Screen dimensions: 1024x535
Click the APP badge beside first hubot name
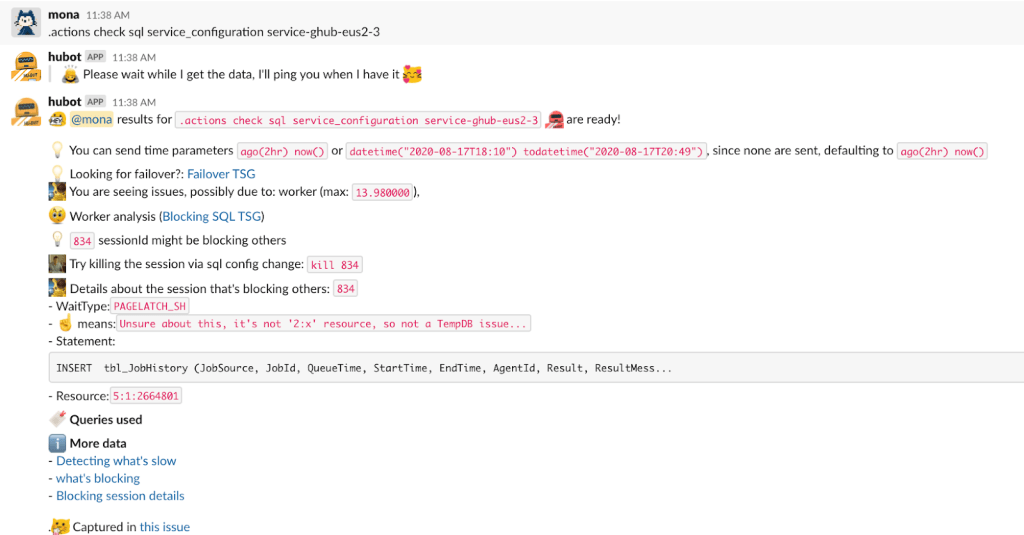(x=95, y=57)
